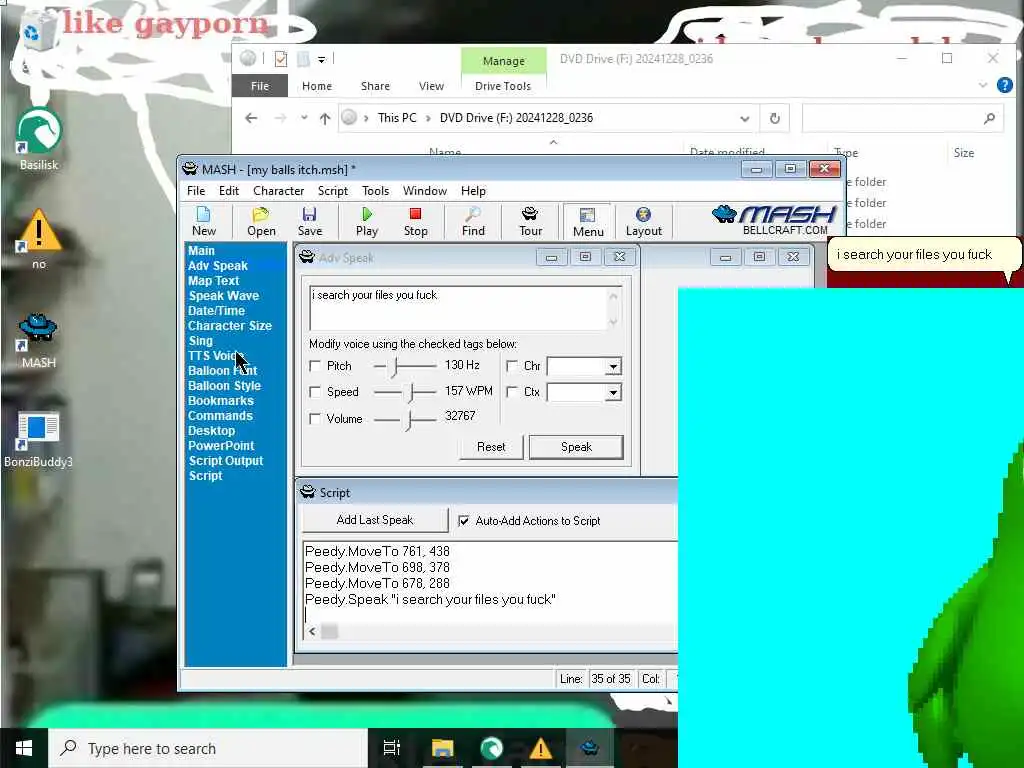This screenshot has height=768, width=1024.
Task: Open the Character menu
Action: coord(278,191)
